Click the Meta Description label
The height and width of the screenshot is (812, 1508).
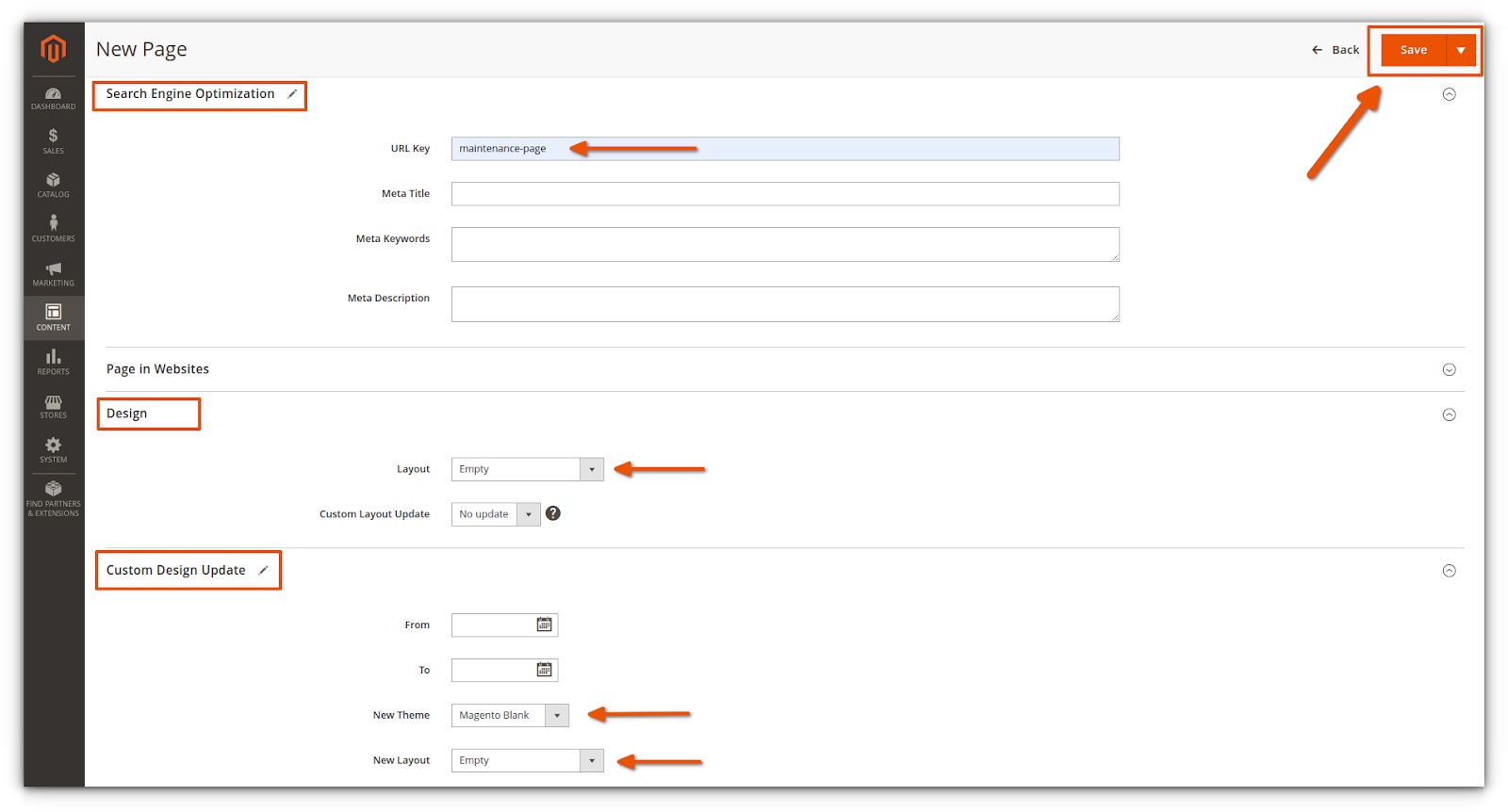pos(388,299)
